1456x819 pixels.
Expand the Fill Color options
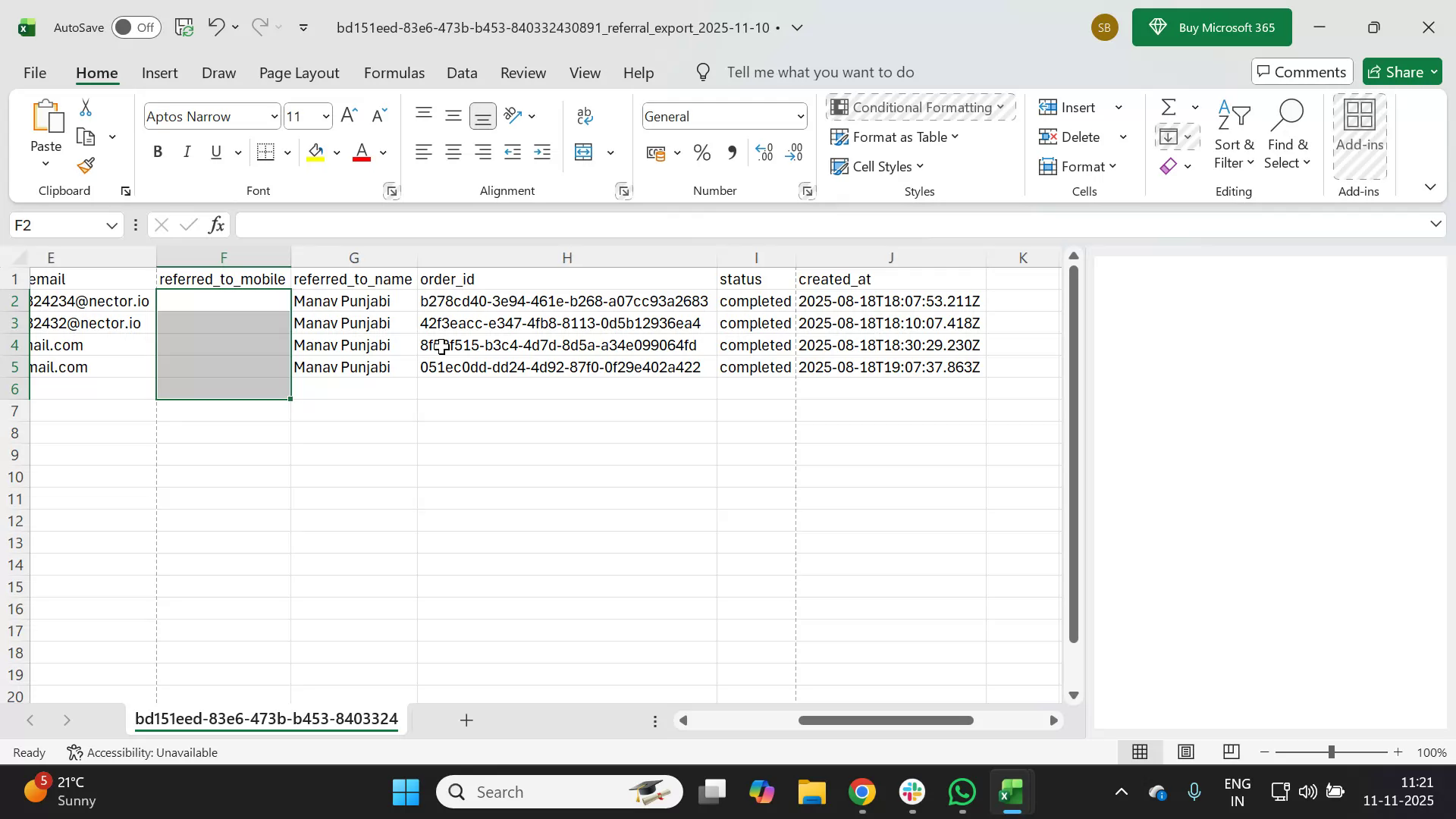pyautogui.click(x=336, y=152)
